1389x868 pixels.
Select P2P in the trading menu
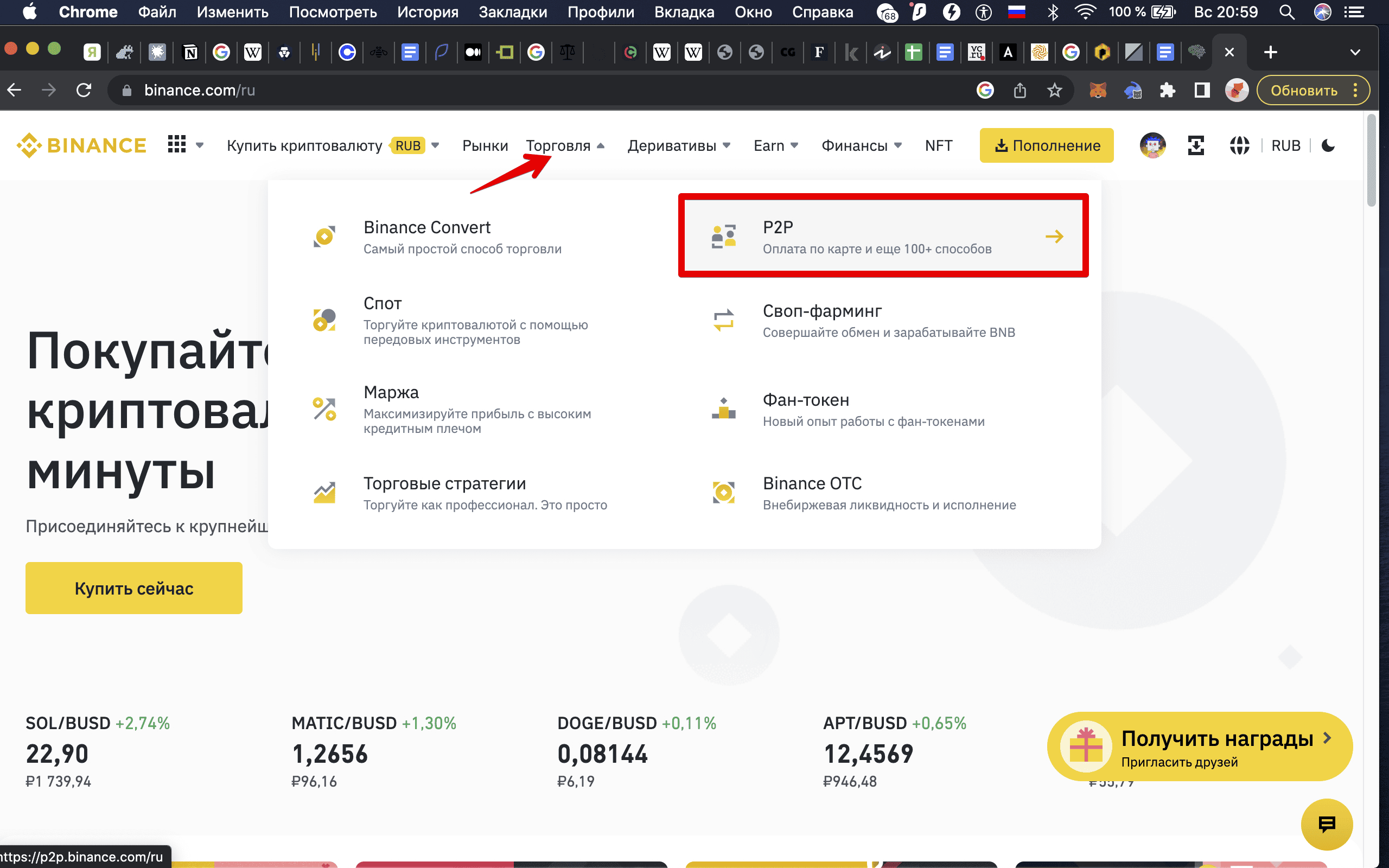[883, 236]
